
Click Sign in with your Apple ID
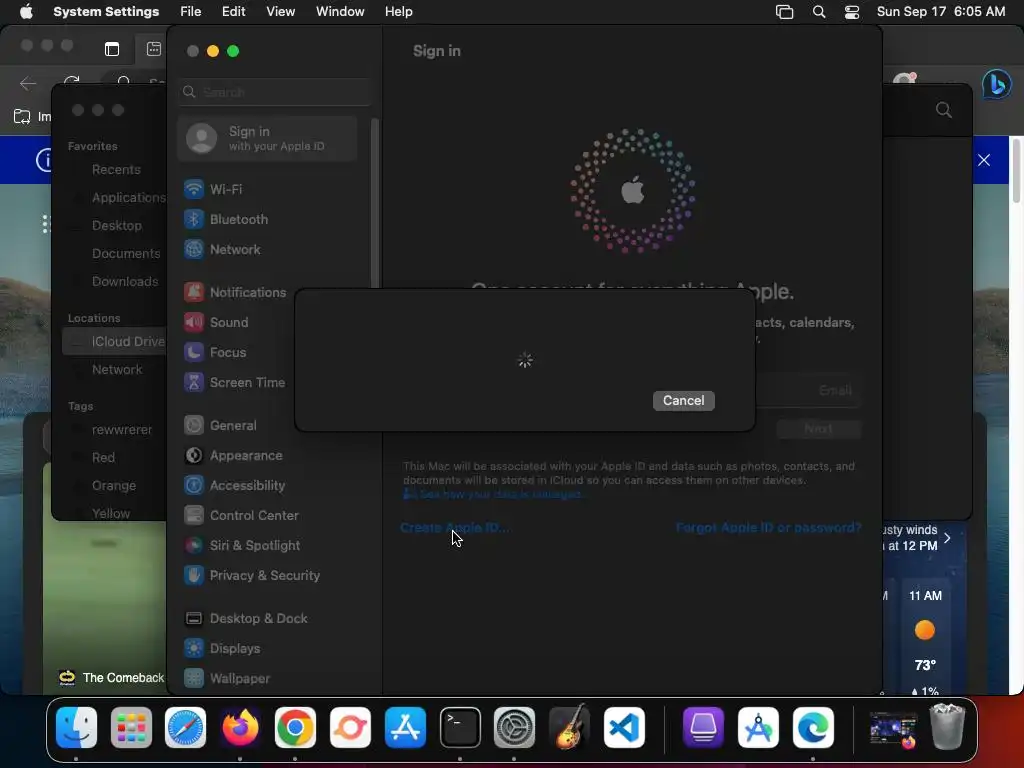[268, 138]
